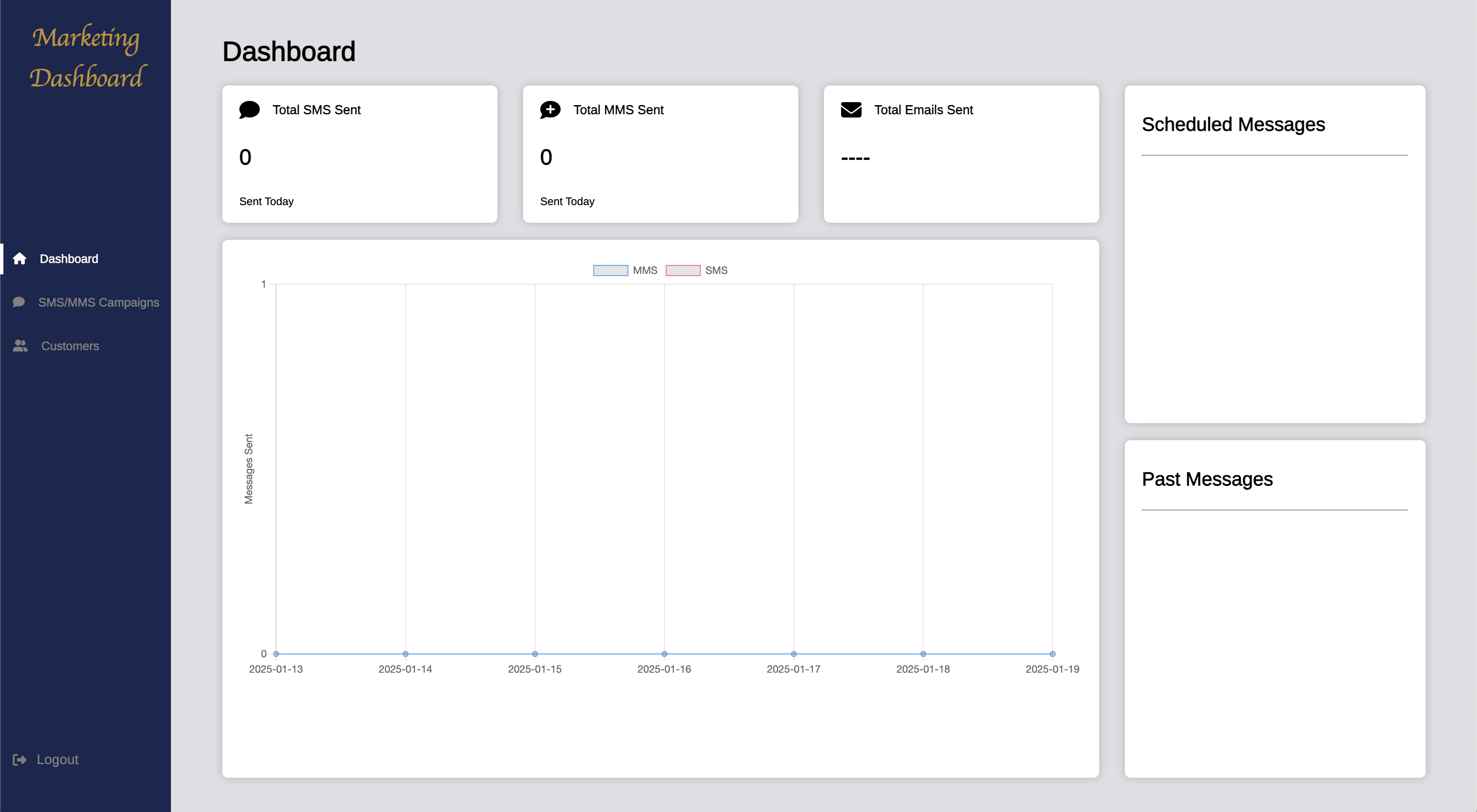Click the Messages Sent axis title
The height and width of the screenshot is (812, 1477).
[x=248, y=469]
